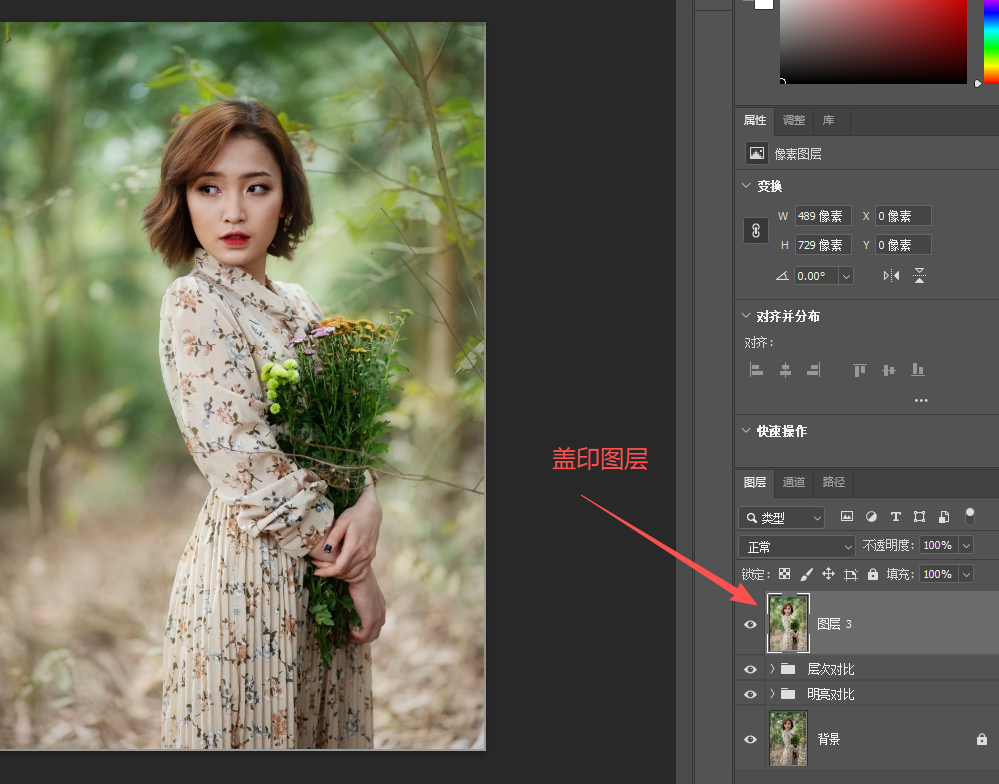Open the rotation angle dropdown
Image resolution: width=999 pixels, height=784 pixels.
(x=846, y=276)
